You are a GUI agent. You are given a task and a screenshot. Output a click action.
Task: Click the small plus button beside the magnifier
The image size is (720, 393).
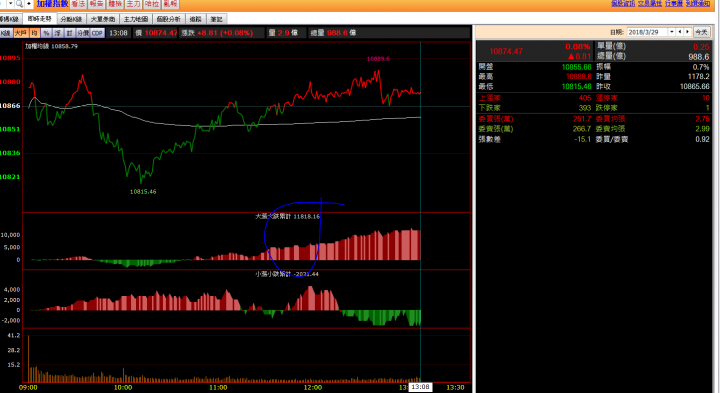pos(29,4)
